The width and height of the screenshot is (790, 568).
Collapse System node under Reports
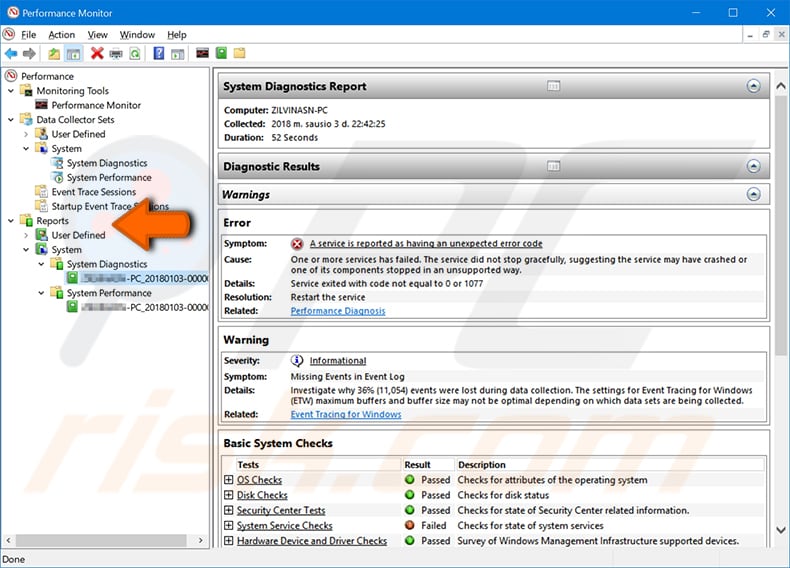pyautogui.click(x=26, y=249)
